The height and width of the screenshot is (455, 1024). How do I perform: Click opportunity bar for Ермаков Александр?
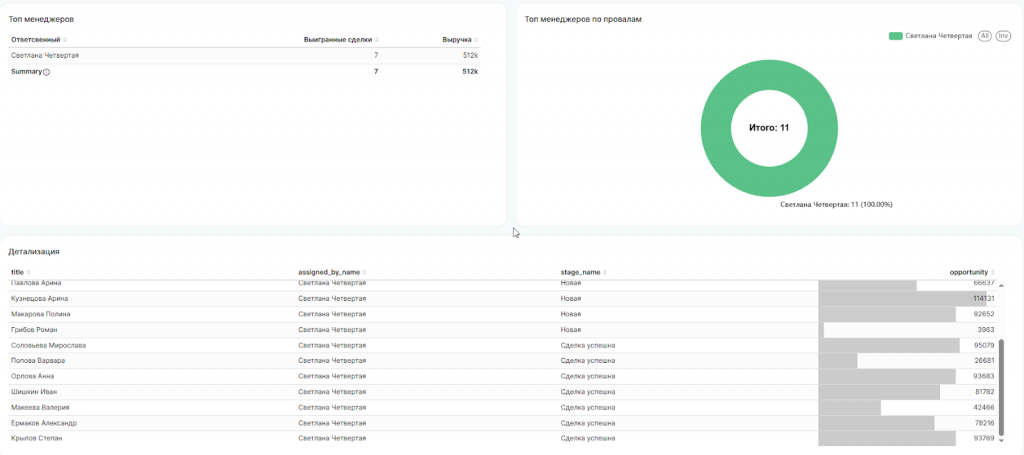coord(875,423)
